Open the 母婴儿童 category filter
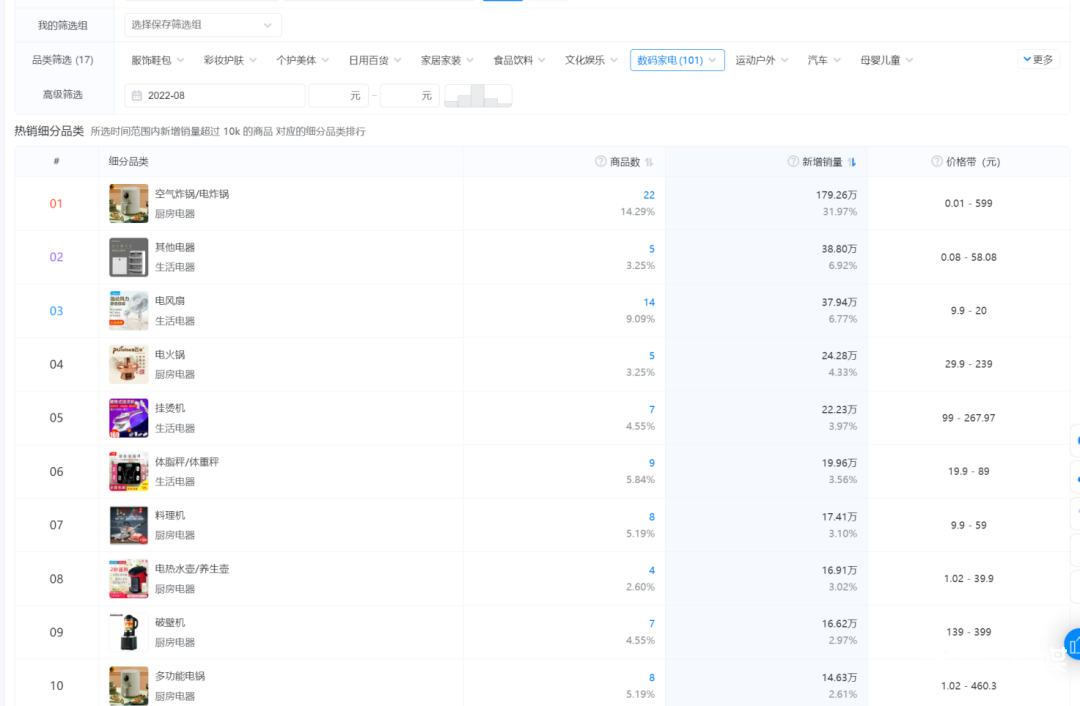The width and height of the screenshot is (1080, 706). click(886, 60)
